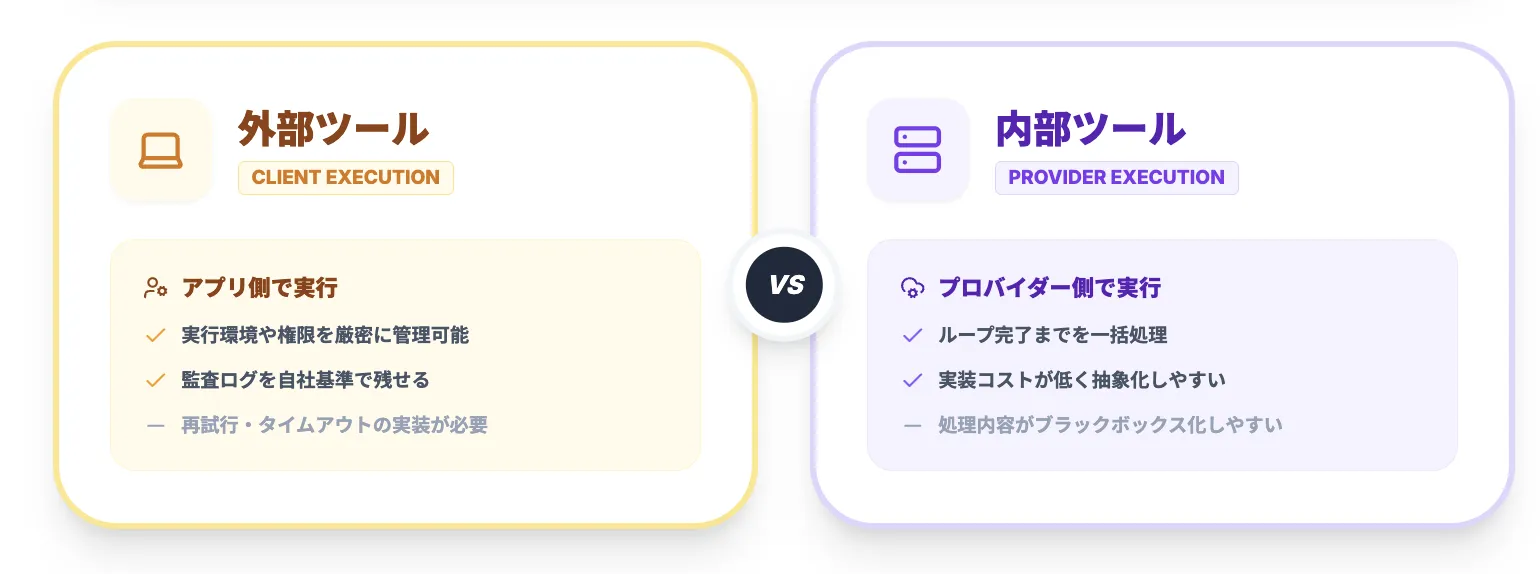Click the 監査ログを自社基準で残せる list item
Viewport: 1540px width, 574px height.
click(x=305, y=380)
